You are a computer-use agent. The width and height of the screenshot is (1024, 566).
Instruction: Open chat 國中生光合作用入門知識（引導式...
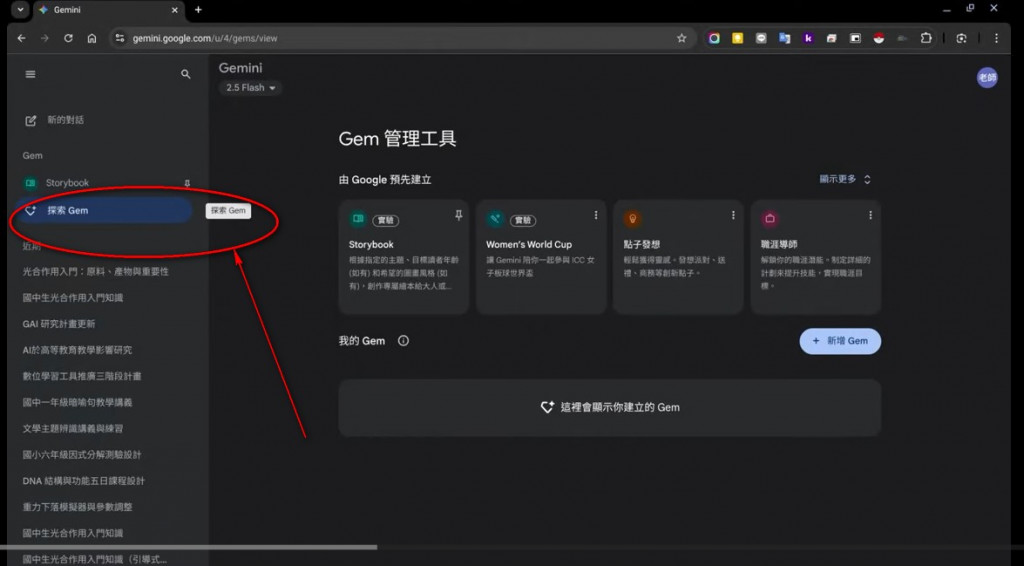(x=95, y=559)
